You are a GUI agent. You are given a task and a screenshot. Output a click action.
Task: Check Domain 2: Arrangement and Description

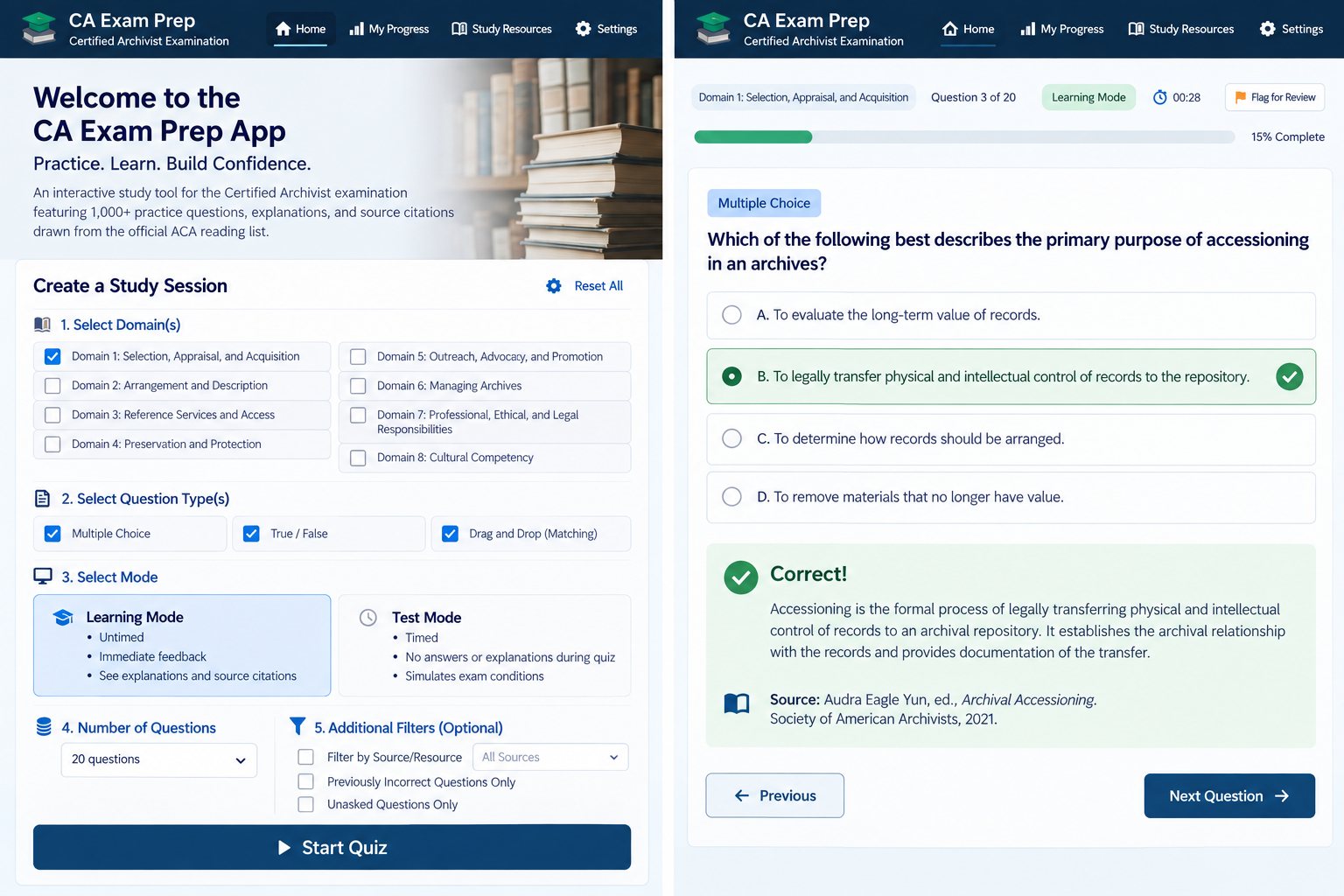52,386
